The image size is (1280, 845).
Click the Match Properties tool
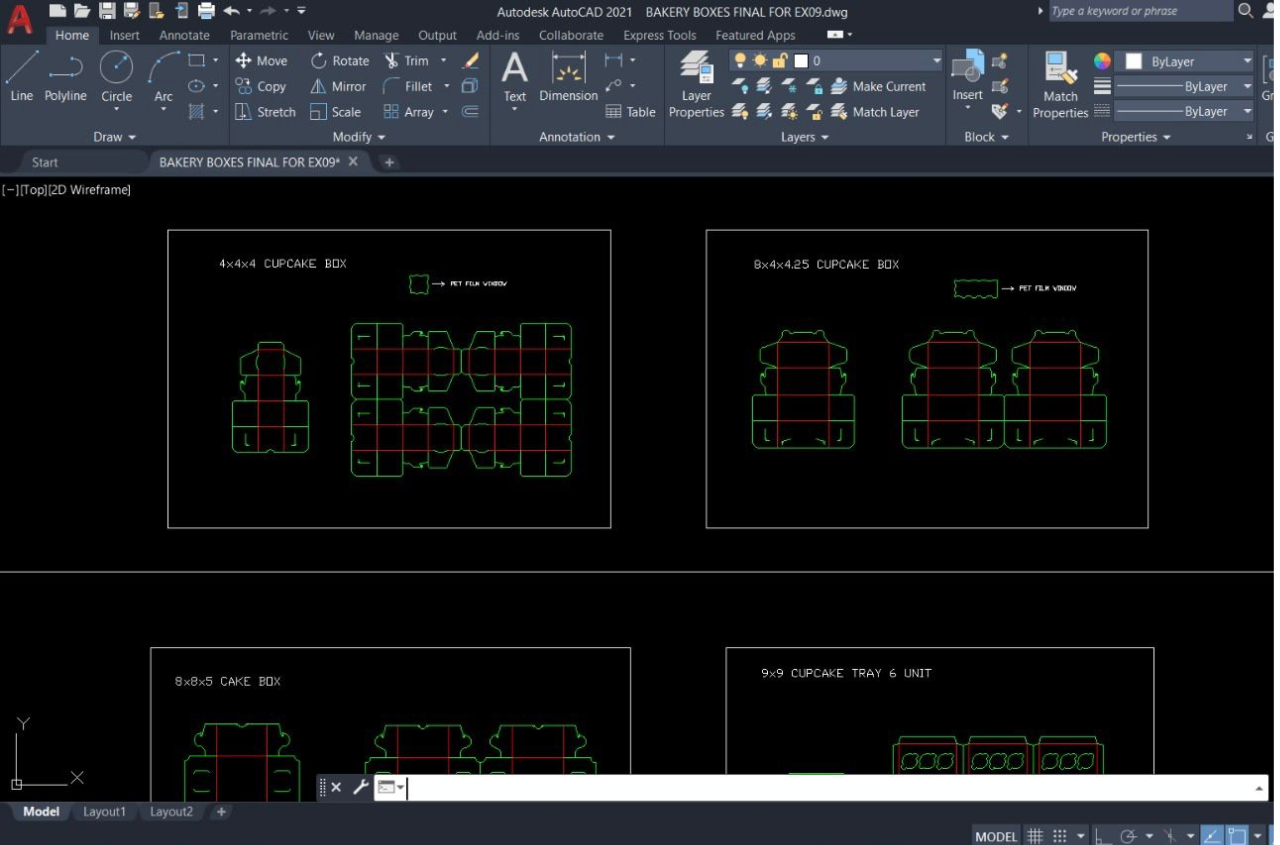[x=1060, y=85]
